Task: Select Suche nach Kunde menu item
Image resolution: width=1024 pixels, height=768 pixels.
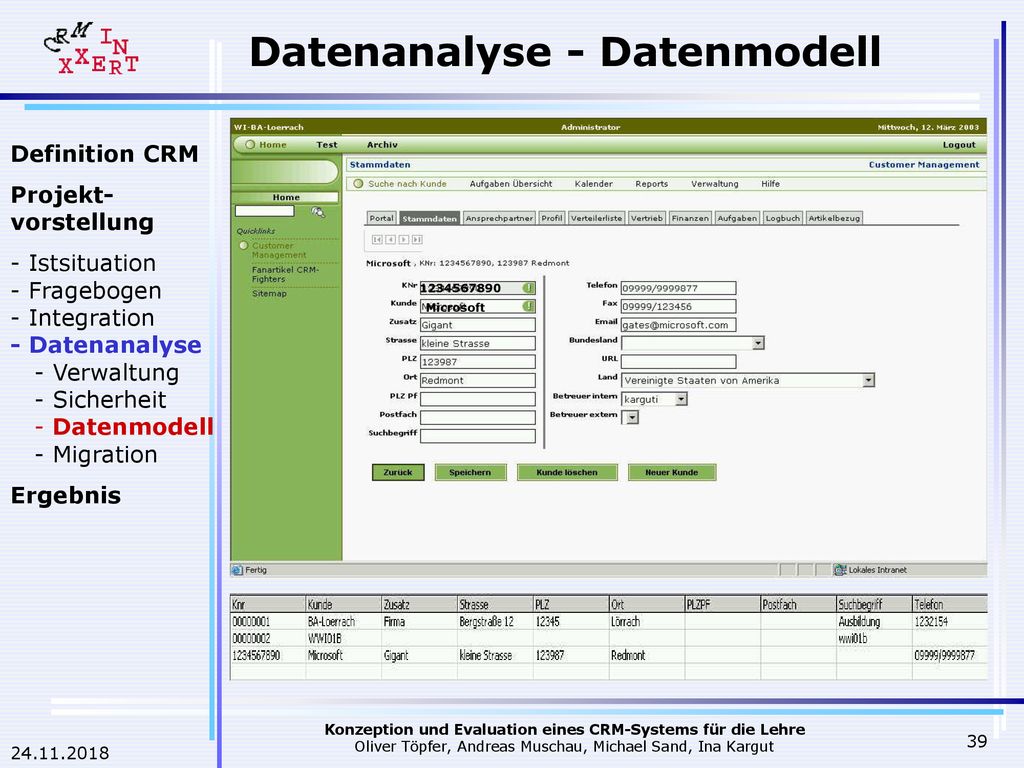Action: point(408,184)
